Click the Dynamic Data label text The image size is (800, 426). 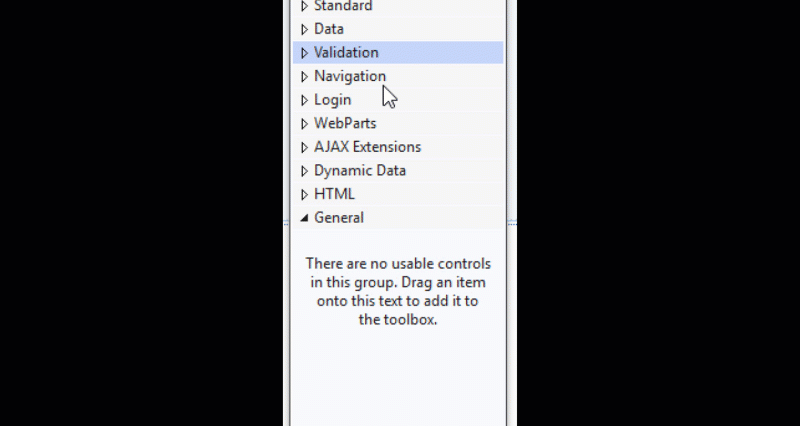pos(360,171)
